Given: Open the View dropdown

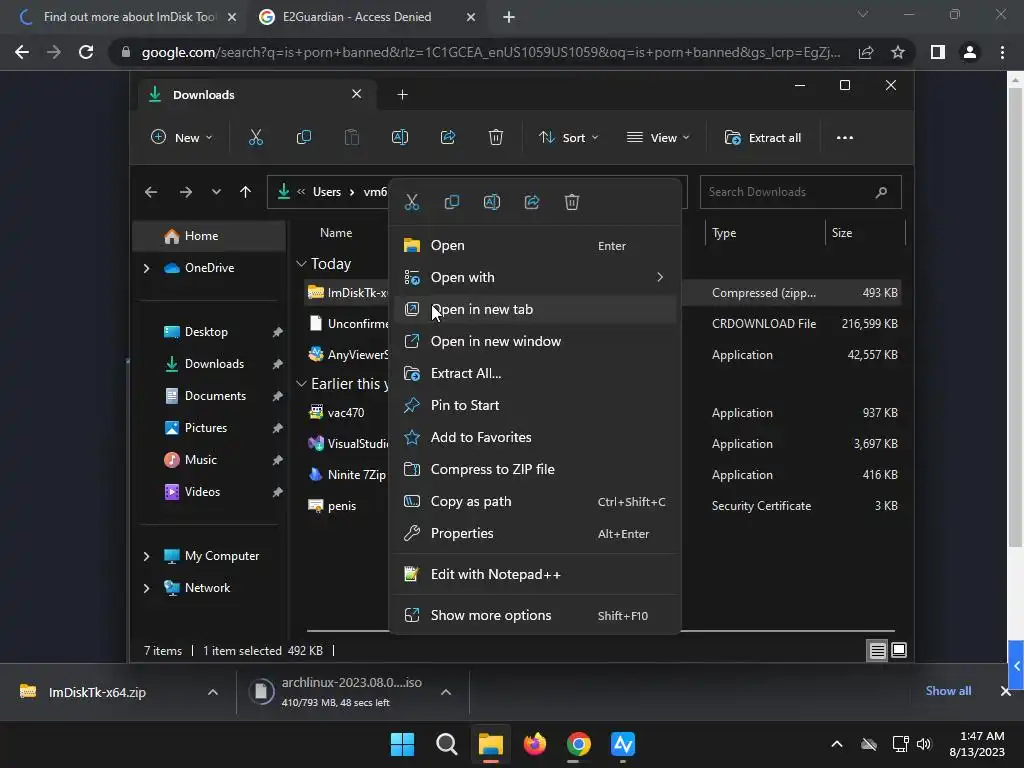Looking at the screenshot, I should [x=658, y=137].
